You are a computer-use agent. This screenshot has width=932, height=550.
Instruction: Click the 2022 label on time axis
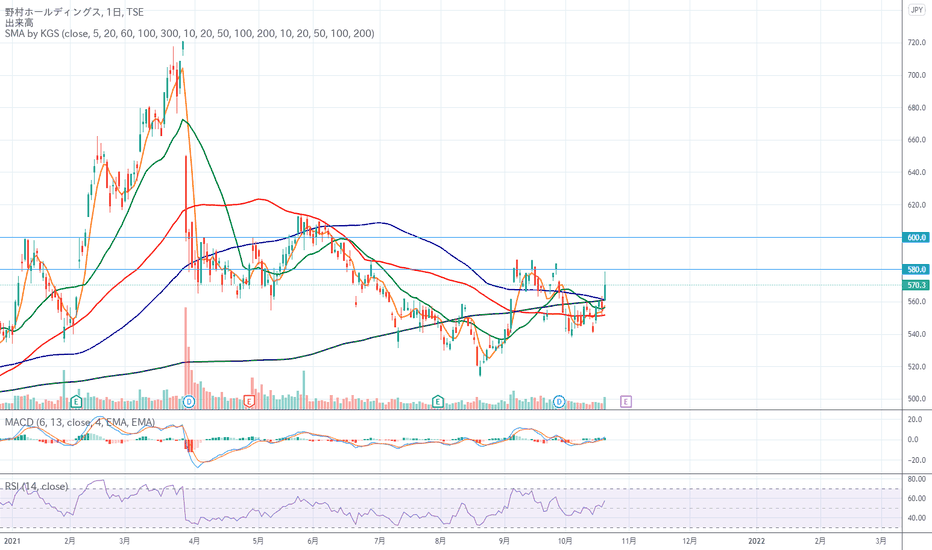coord(756,541)
